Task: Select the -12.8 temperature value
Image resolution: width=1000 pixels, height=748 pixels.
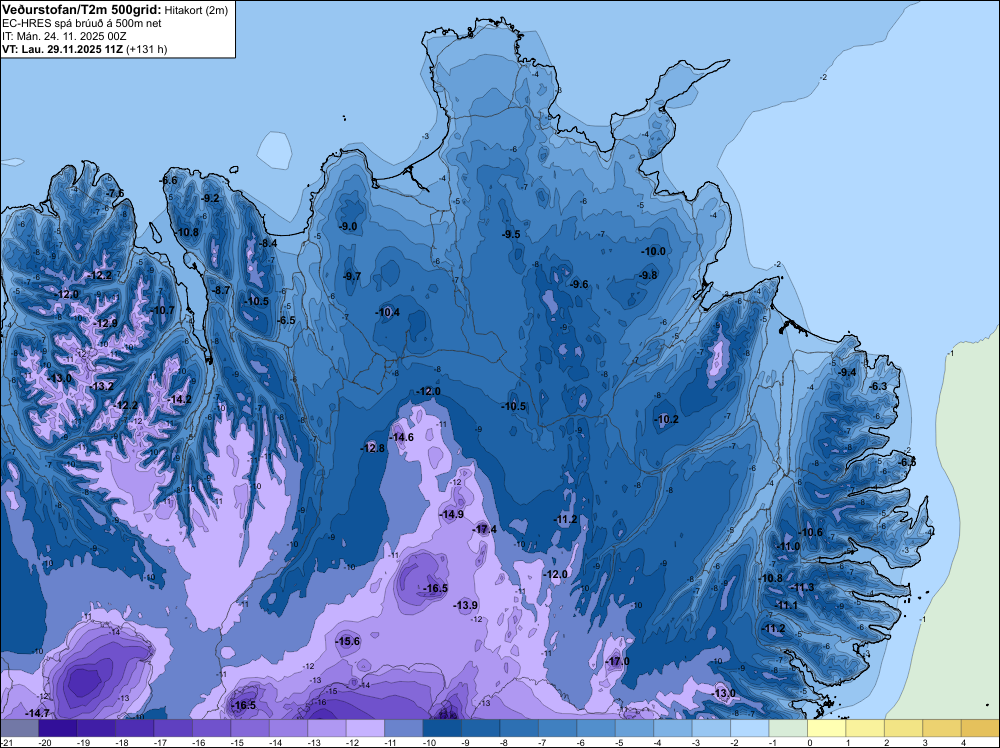Action: click(x=372, y=448)
